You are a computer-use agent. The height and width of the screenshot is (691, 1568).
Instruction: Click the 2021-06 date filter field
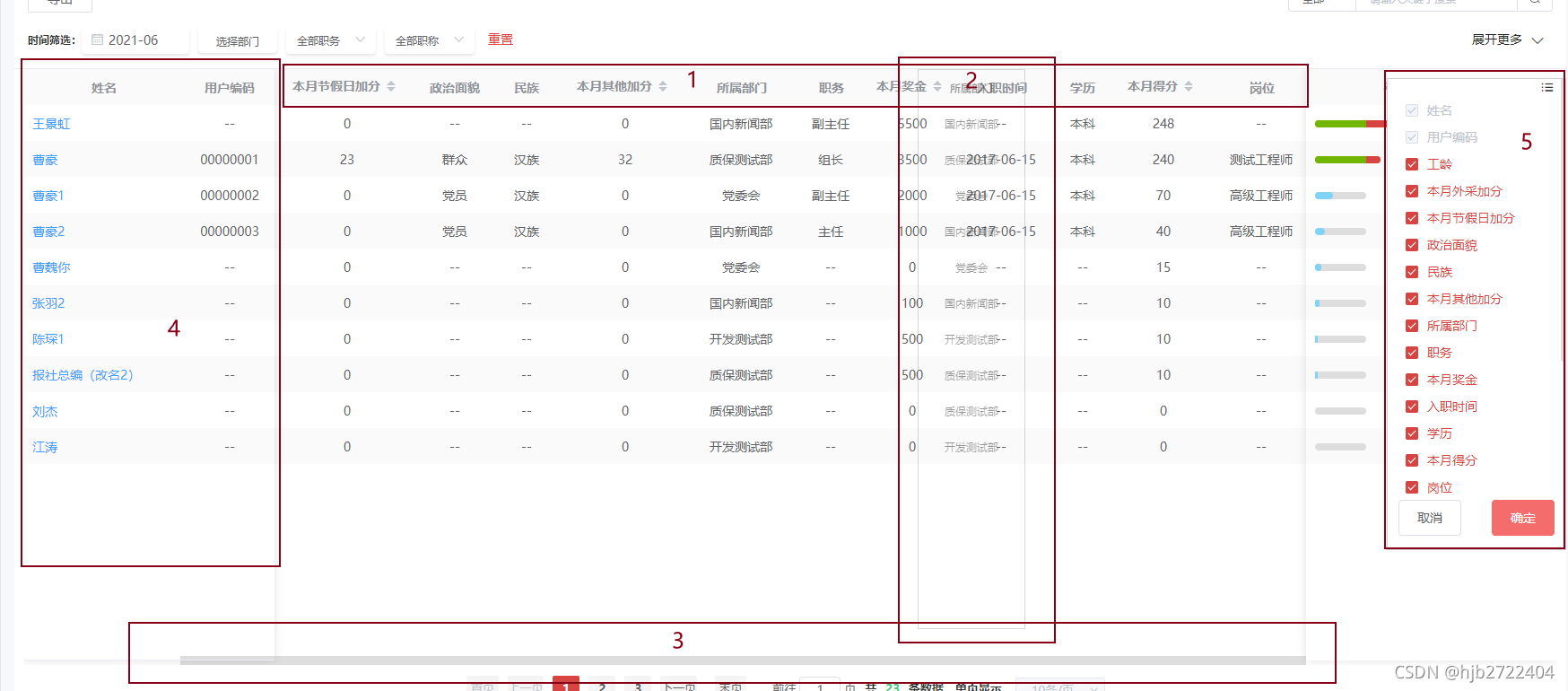pos(136,40)
